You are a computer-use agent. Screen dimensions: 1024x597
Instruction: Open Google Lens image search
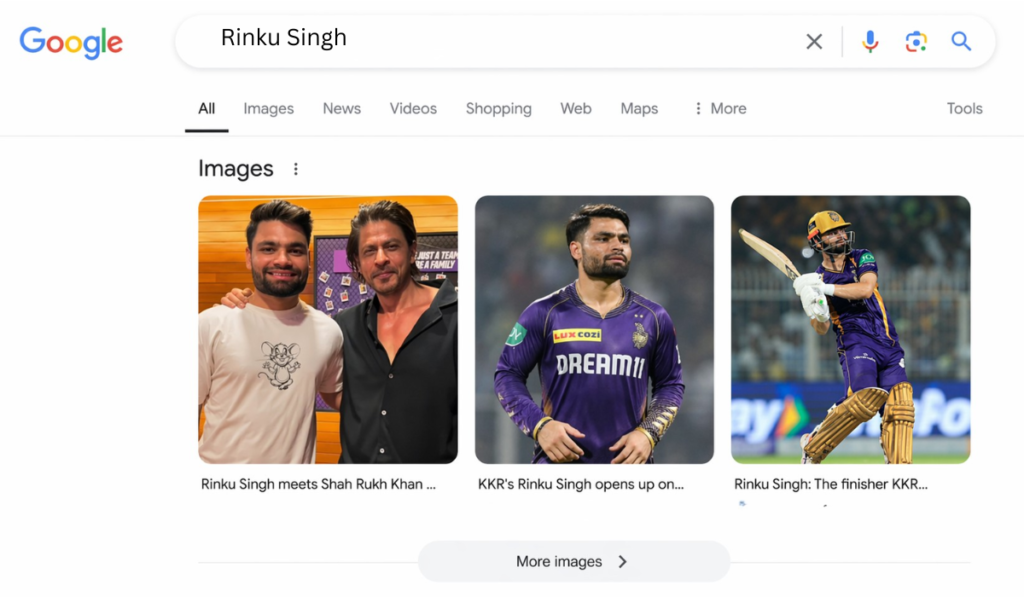tap(915, 41)
